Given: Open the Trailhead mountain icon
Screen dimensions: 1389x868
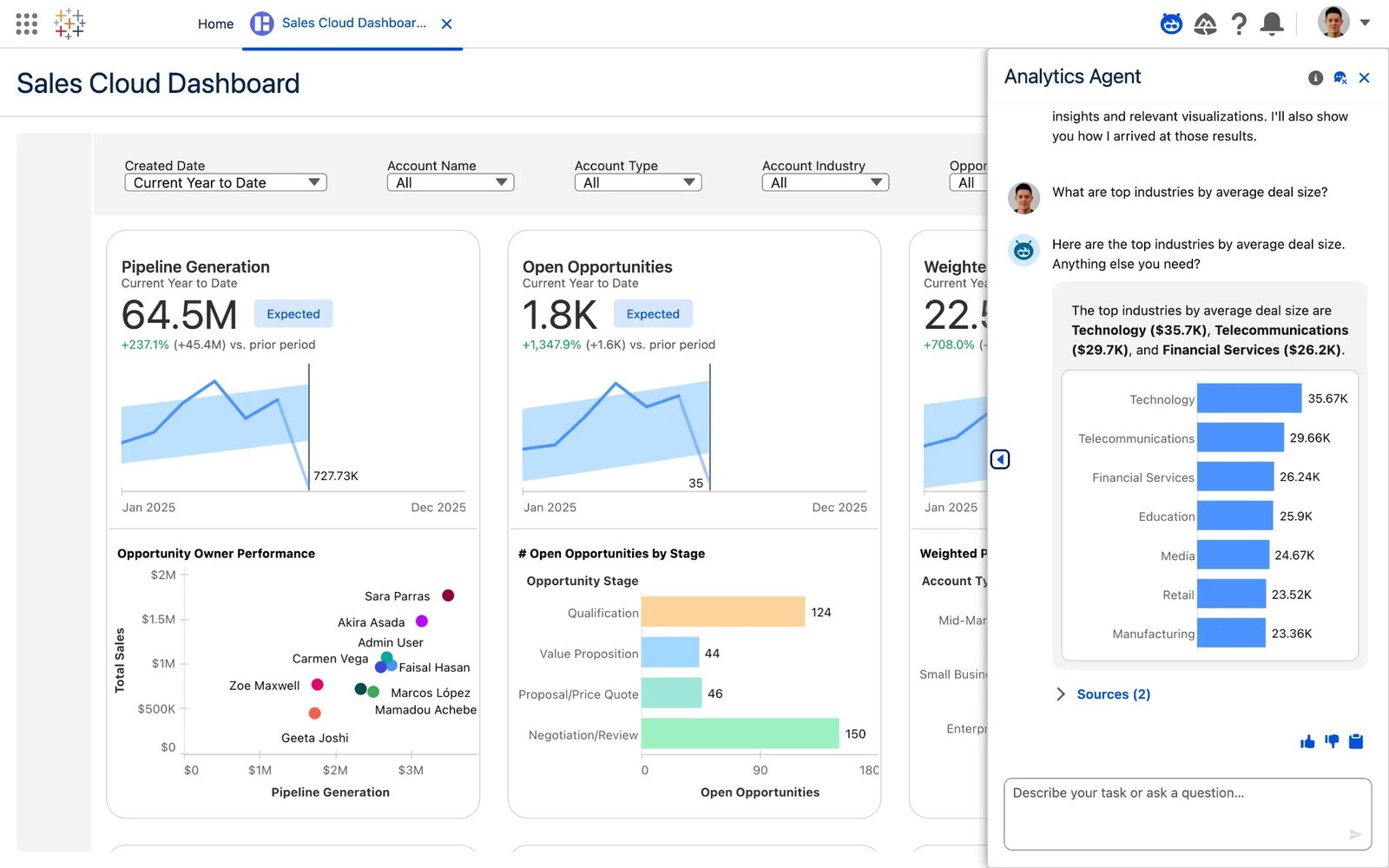Looking at the screenshot, I should click(1205, 23).
